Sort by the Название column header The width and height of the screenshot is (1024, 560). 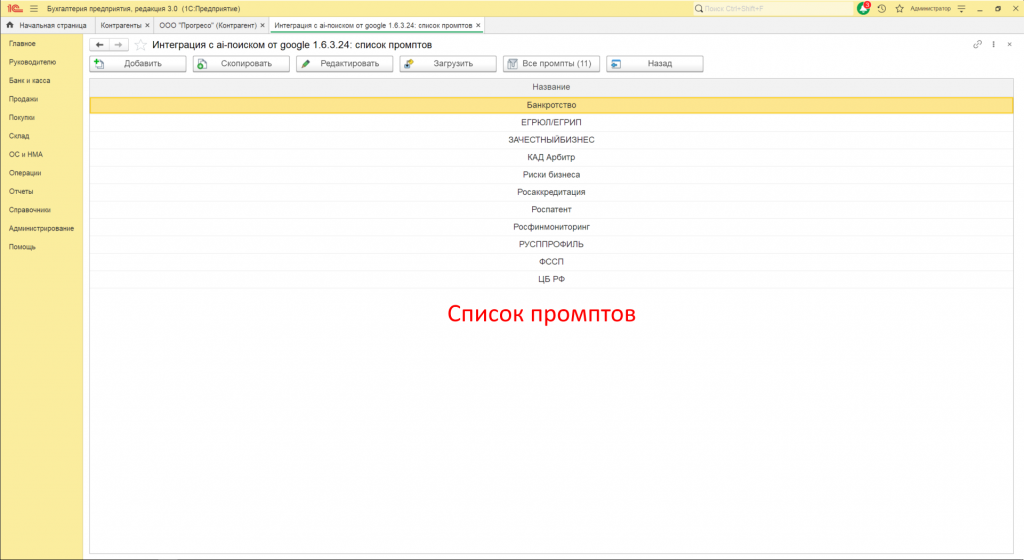click(551, 87)
